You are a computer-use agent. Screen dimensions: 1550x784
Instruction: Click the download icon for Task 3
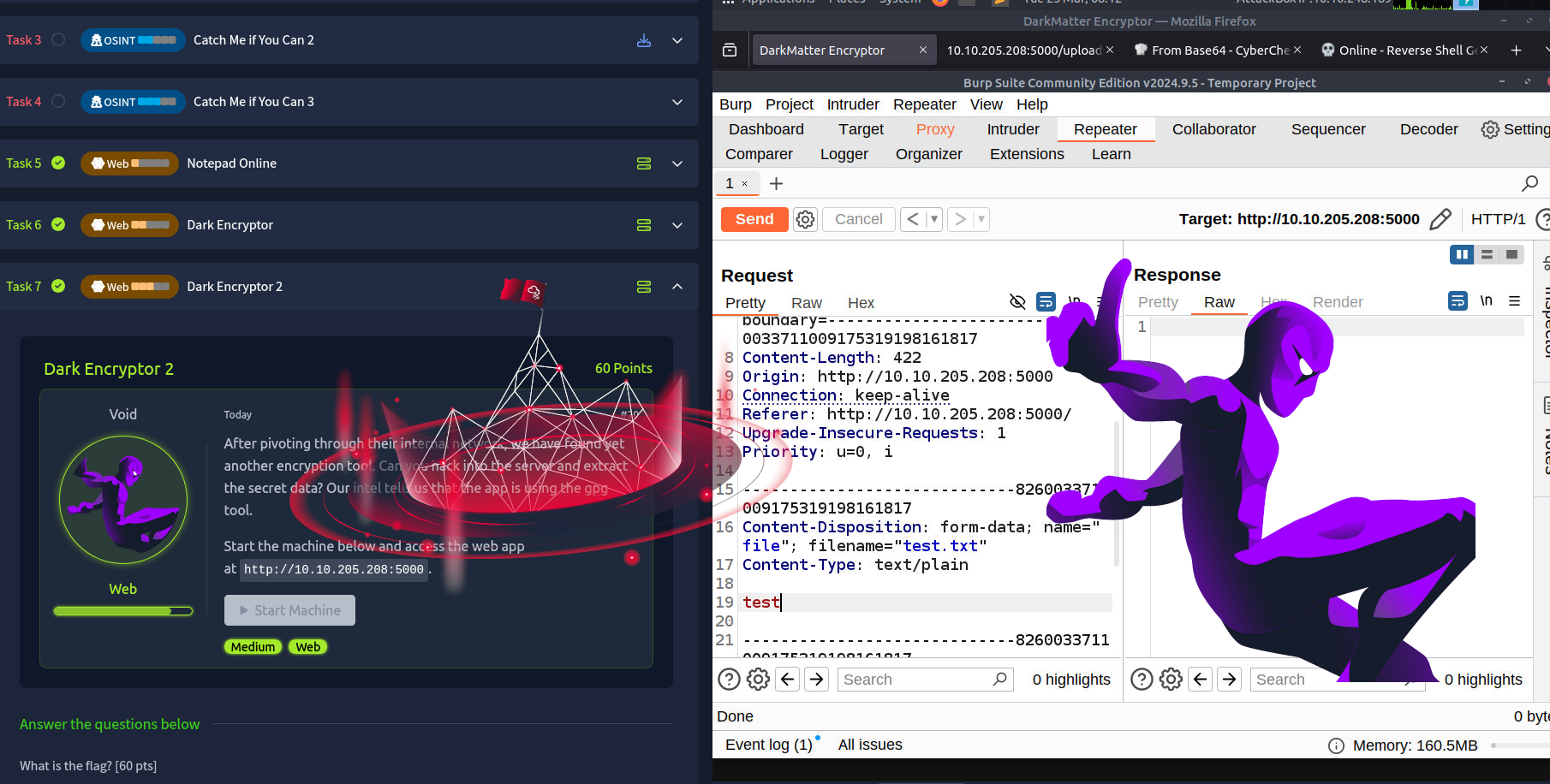[644, 40]
